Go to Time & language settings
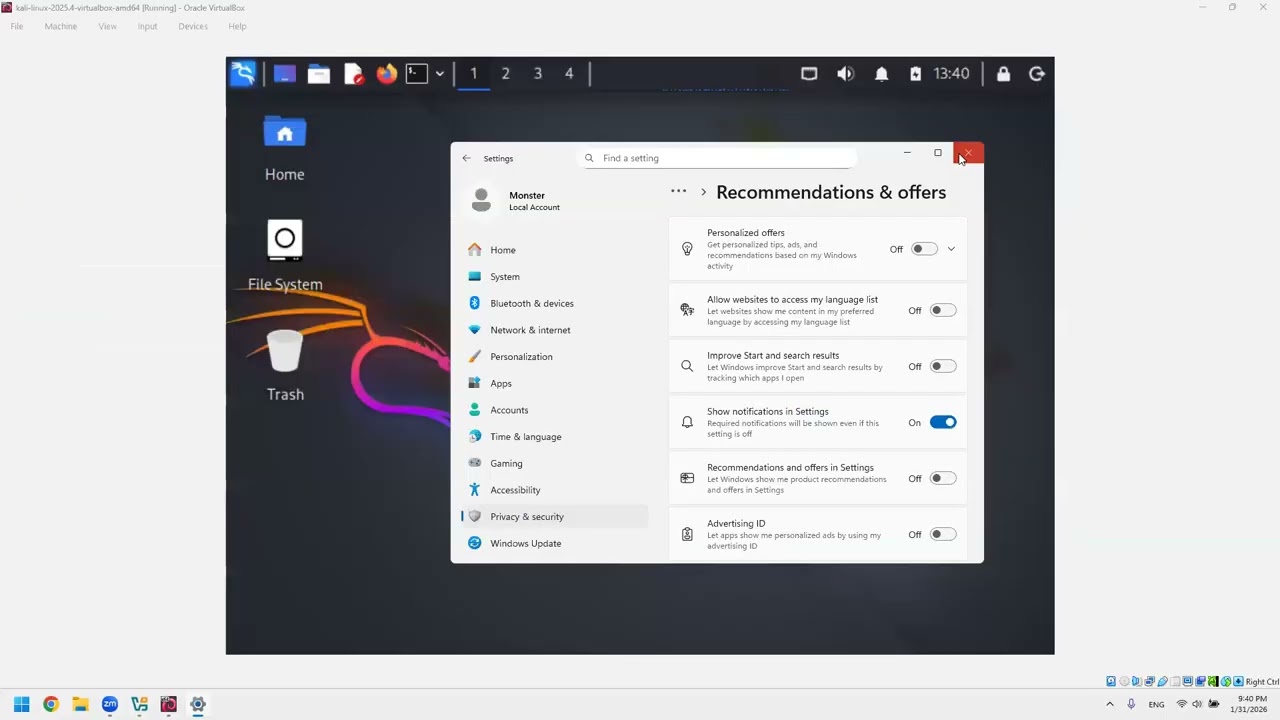 (x=555, y=437)
